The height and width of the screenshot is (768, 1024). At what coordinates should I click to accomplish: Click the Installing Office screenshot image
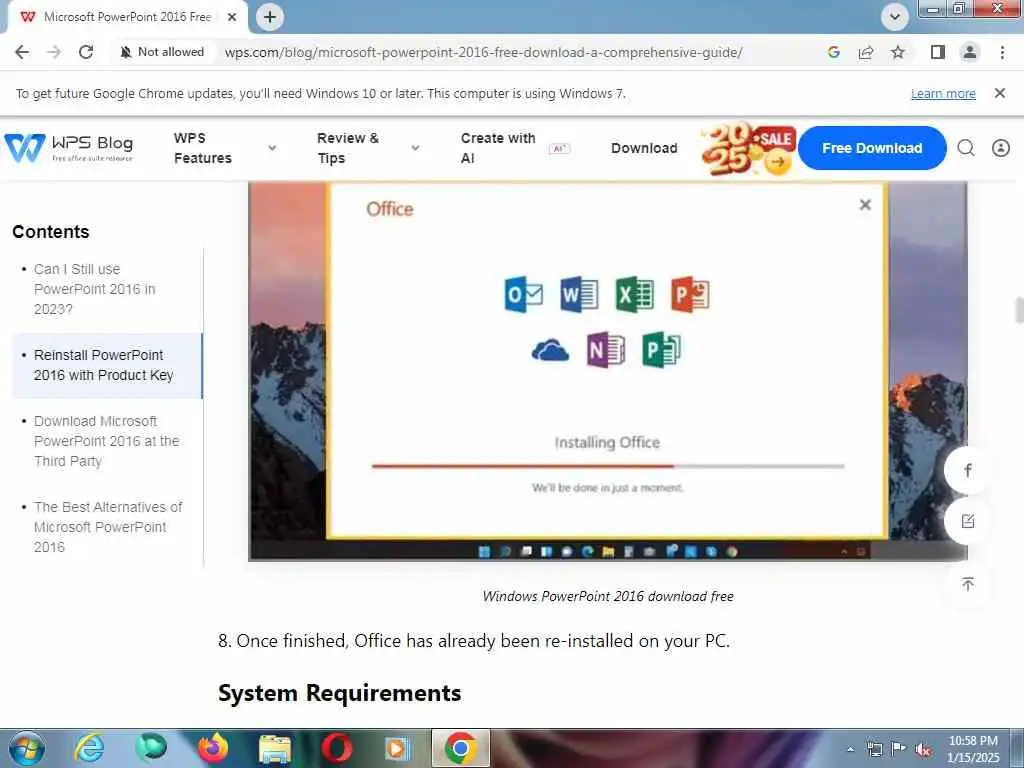[x=607, y=371]
